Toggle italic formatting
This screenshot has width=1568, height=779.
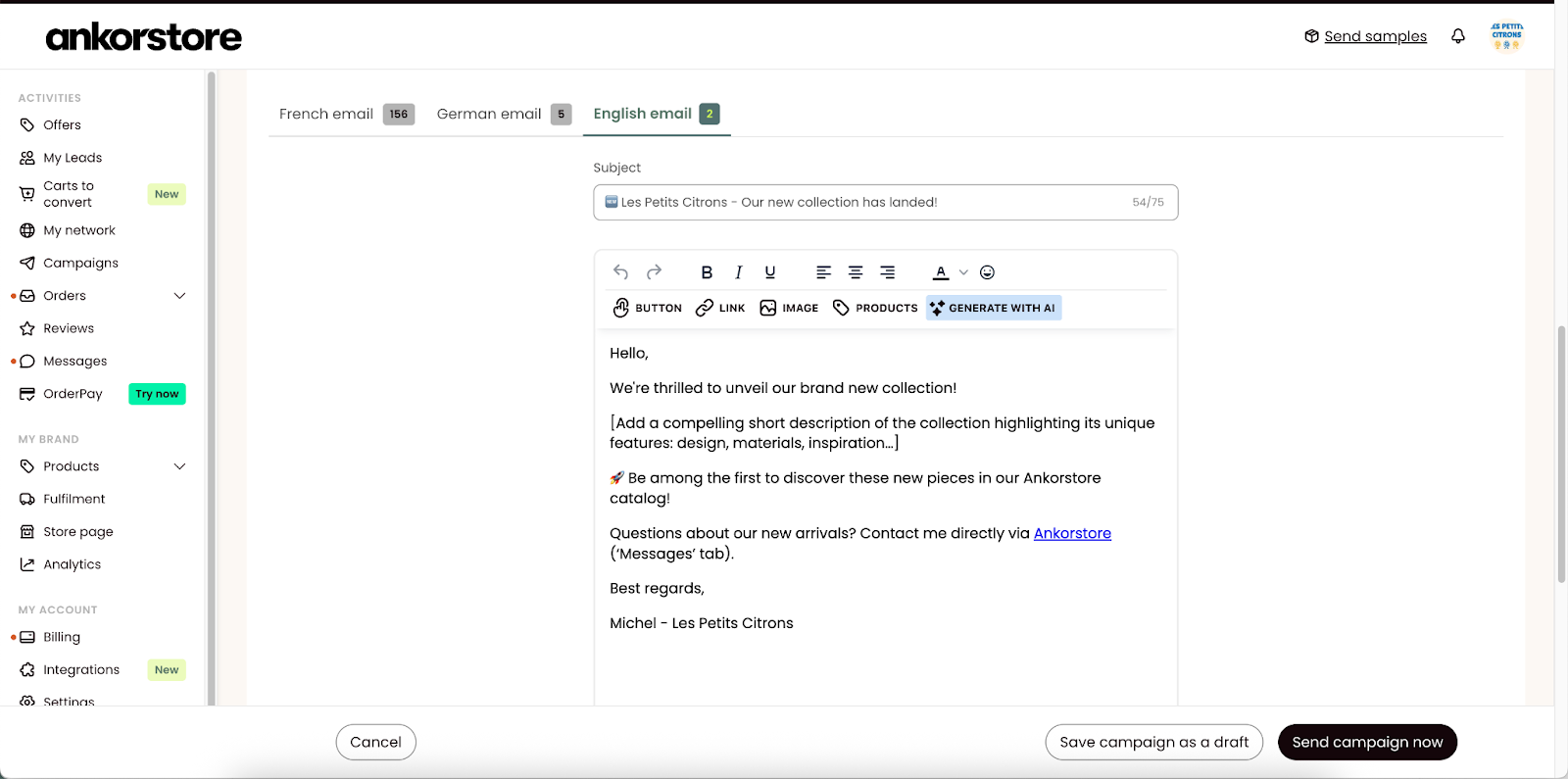(x=739, y=272)
